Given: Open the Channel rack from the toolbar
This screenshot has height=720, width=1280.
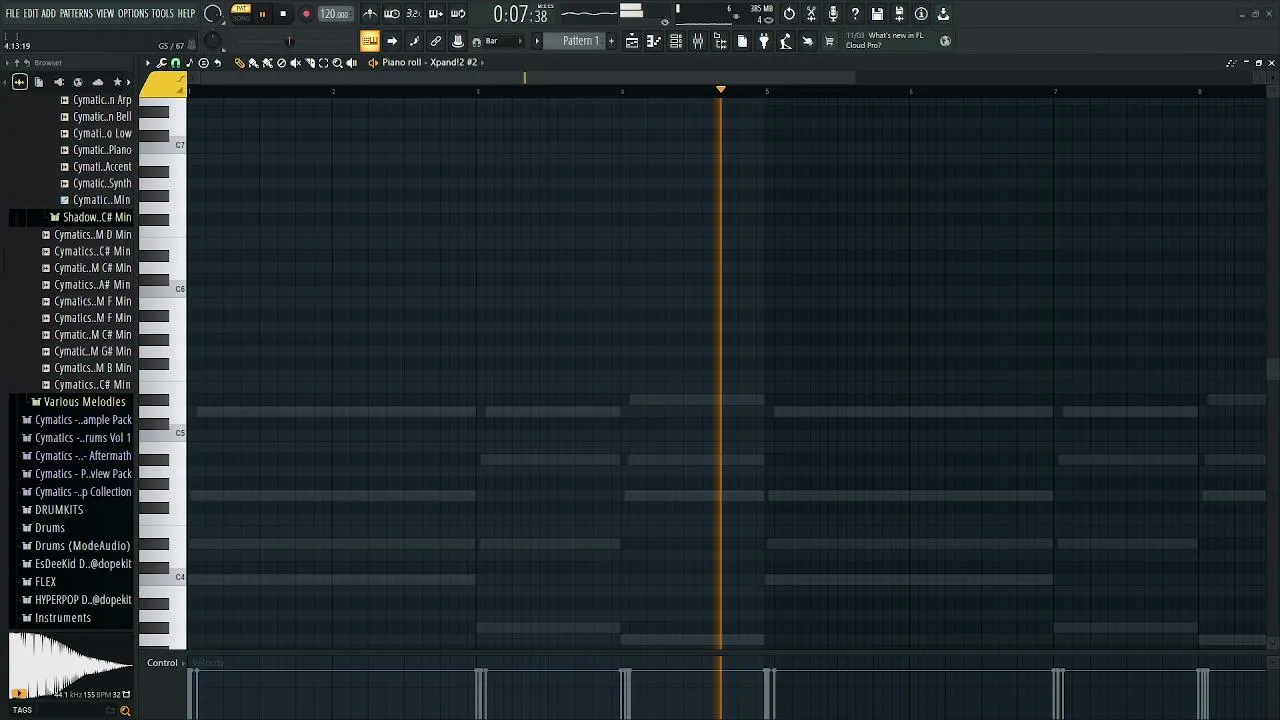Looking at the screenshot, I should pyautogui.click(x=676, y=41).
